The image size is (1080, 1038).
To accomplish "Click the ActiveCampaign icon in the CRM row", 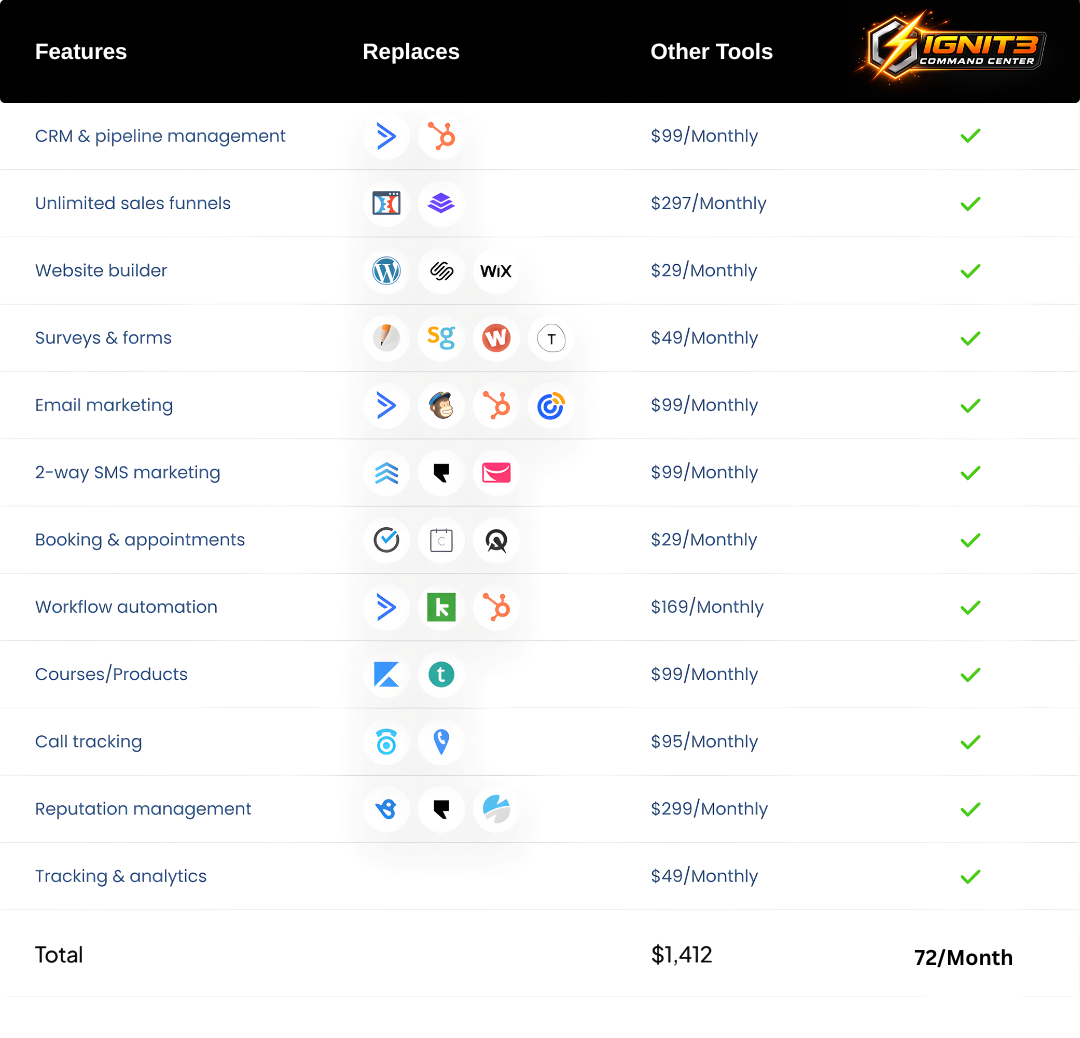I will 386,136.
